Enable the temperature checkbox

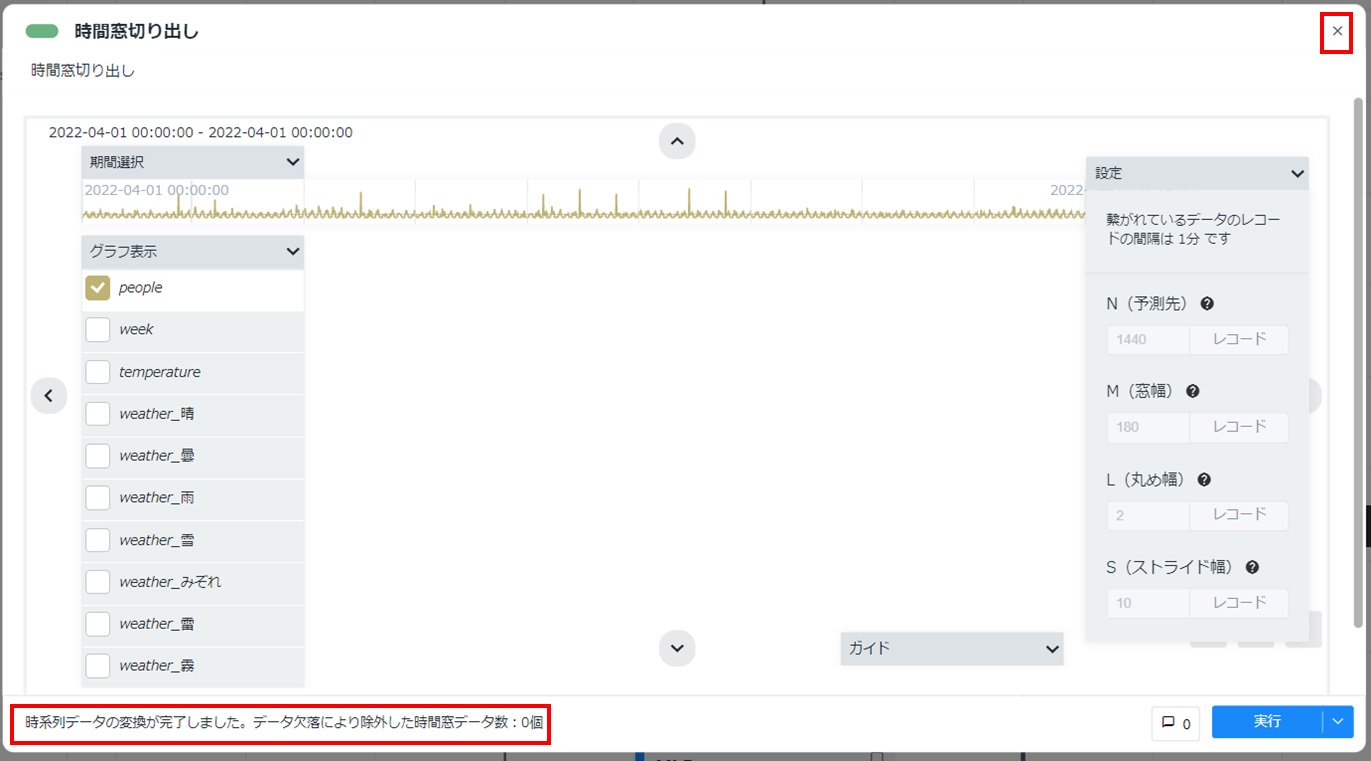98,372
